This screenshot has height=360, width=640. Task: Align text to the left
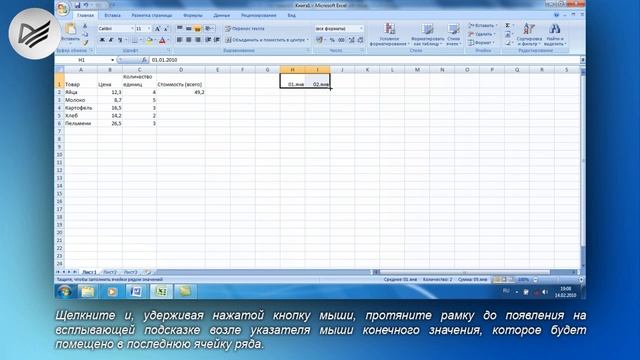[180, 40]
